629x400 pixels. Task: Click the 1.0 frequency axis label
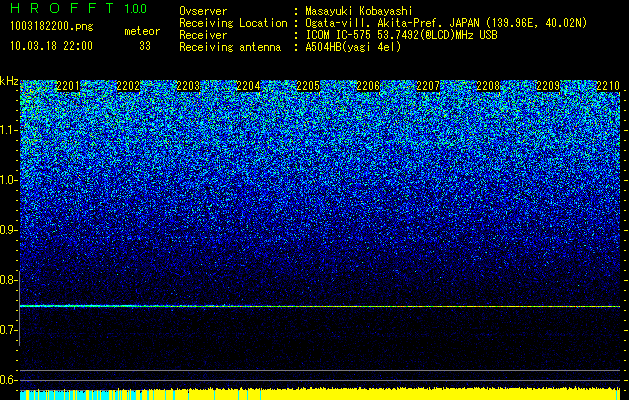pyautogui.click(x=8, y=180)
